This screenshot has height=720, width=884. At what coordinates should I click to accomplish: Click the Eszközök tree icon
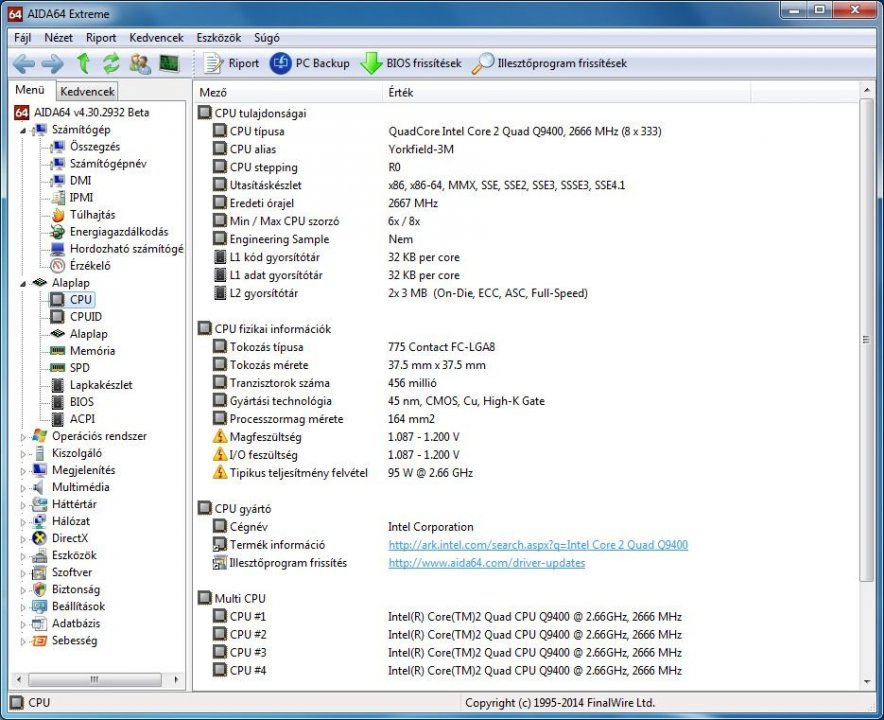tap(39, 555)
